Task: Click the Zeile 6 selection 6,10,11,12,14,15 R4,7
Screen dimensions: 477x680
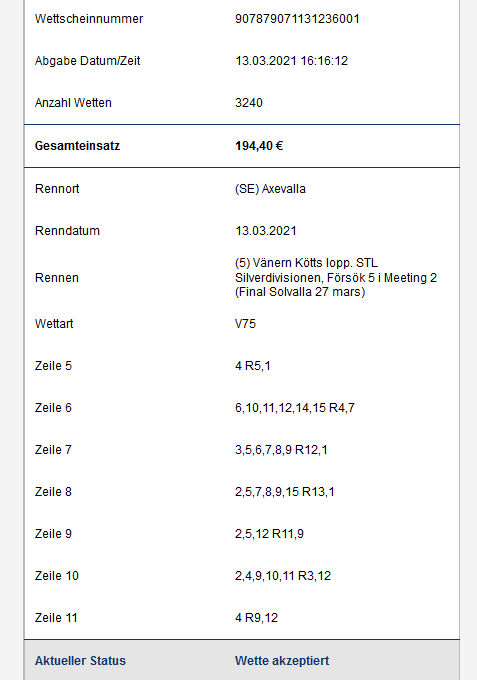Action: [295, 408]
